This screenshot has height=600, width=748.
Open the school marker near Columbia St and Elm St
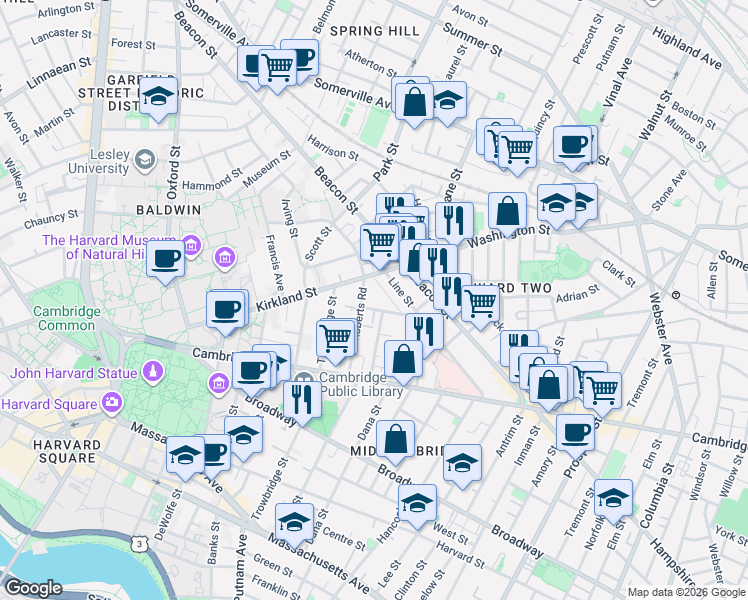pyautogui.click(x=613, y=501)
